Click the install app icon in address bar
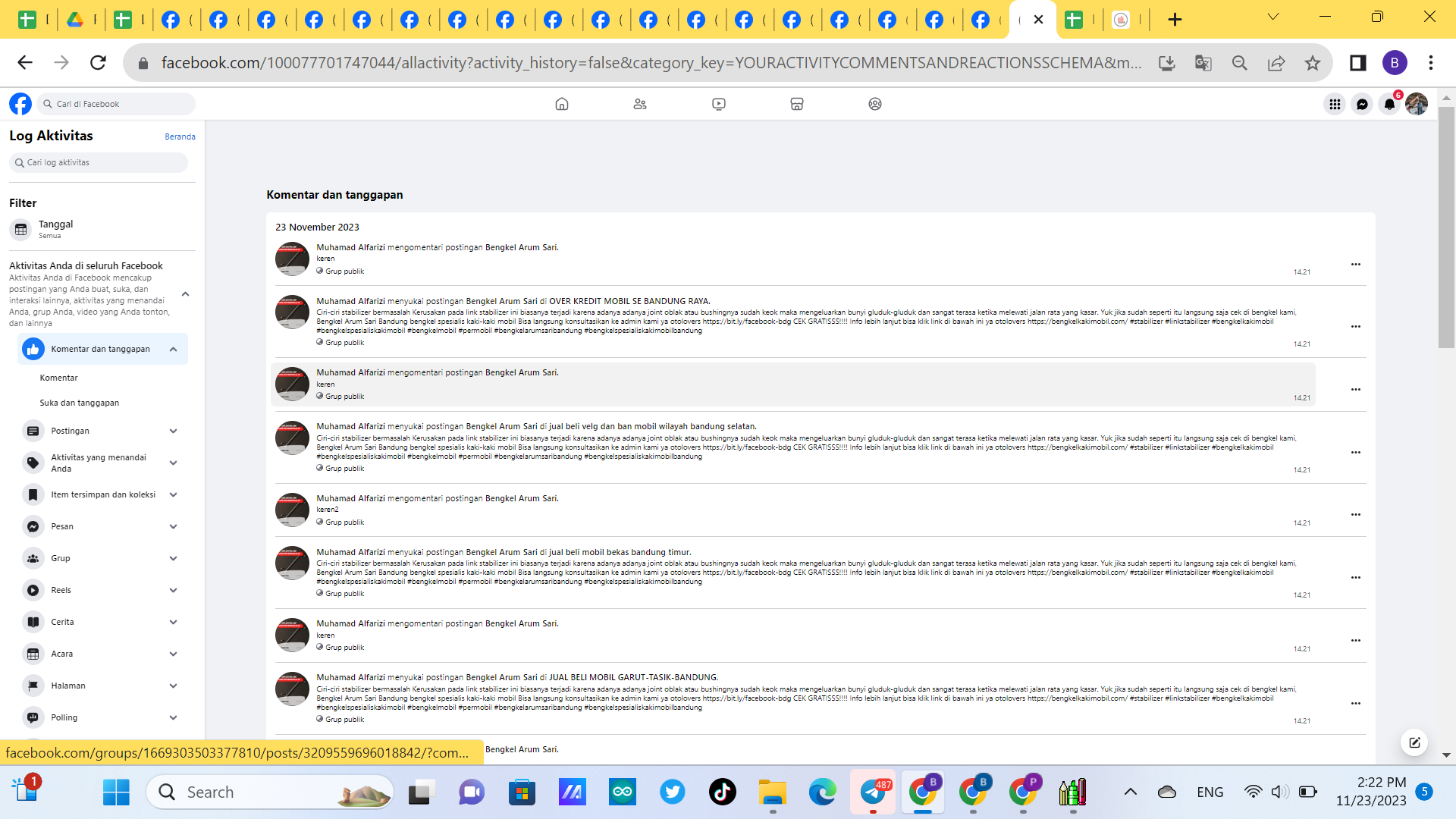Image resolution: width=1456 pixels, height=819 pixels. 1167,63
